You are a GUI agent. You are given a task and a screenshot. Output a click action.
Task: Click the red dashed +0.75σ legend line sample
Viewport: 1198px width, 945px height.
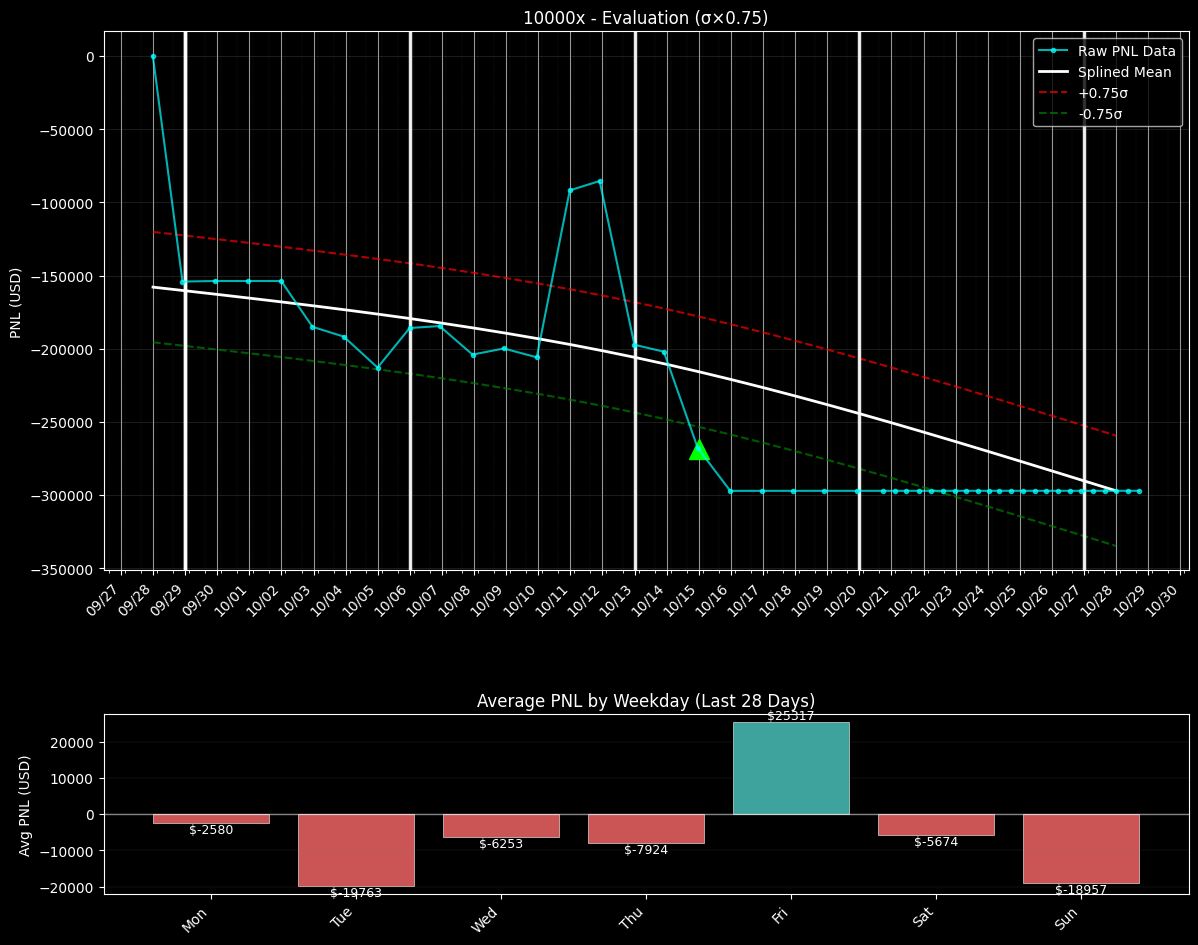pos(1053,93)
